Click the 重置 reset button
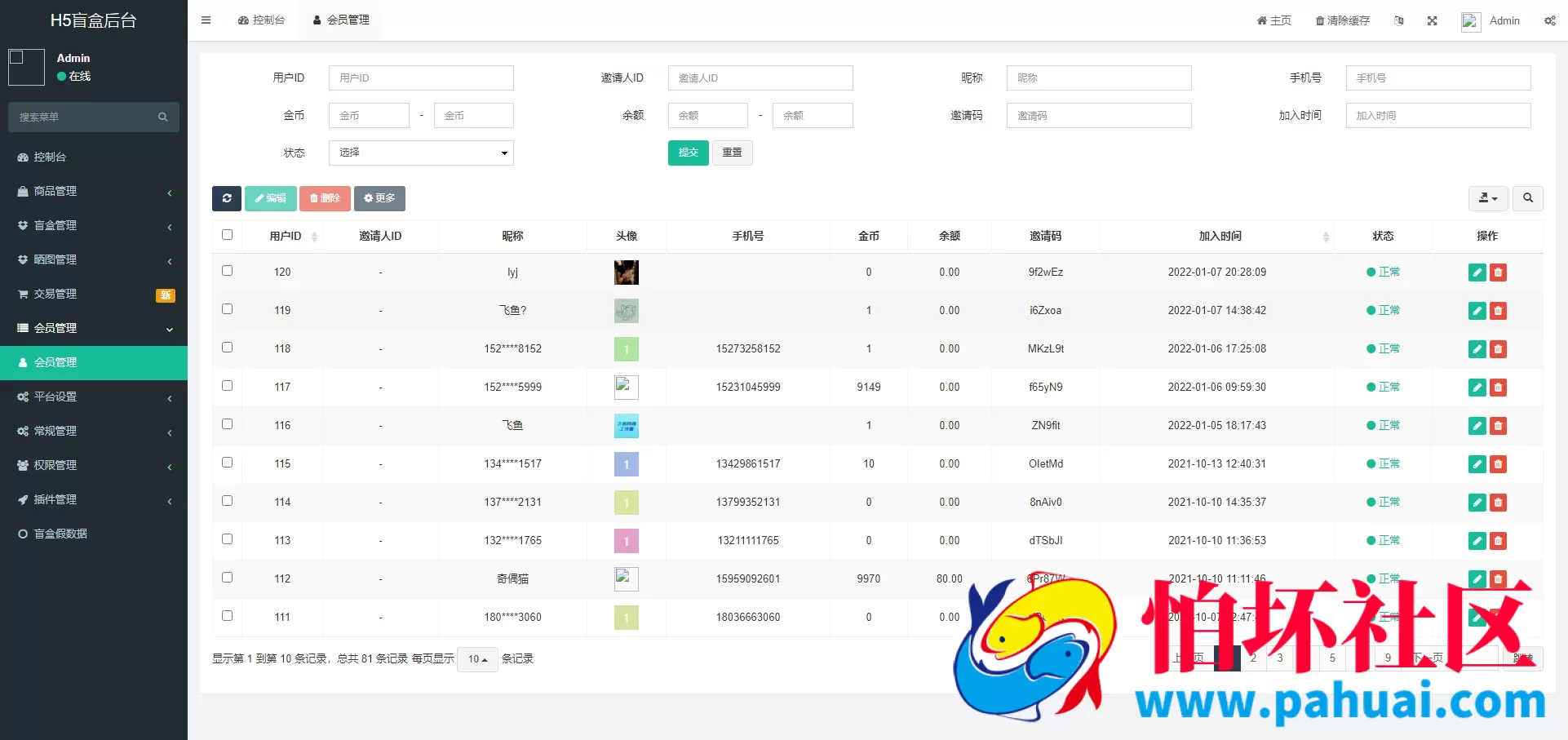The height and width of the screenshot is (740, 1568). (x=732, y=153)
